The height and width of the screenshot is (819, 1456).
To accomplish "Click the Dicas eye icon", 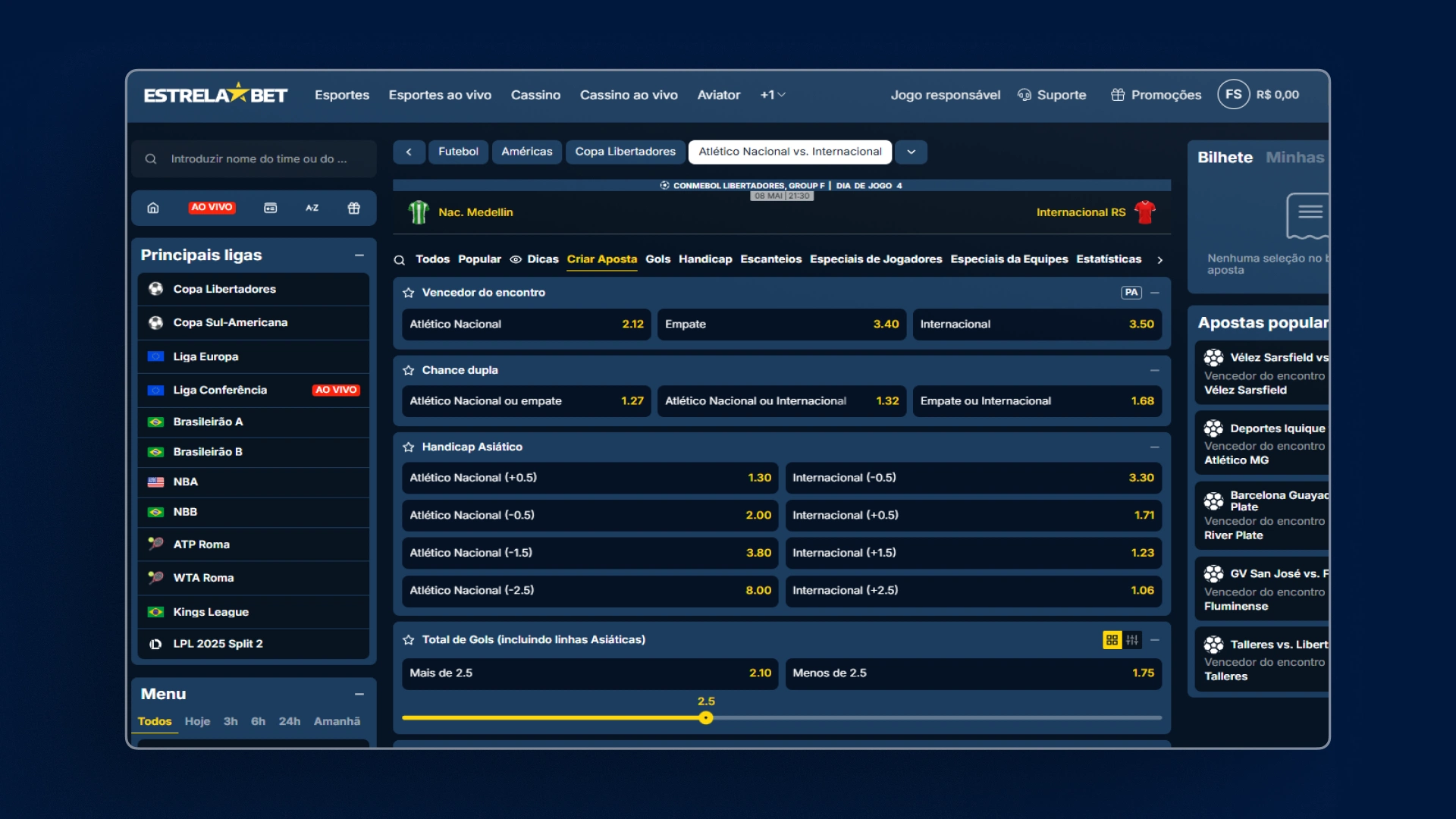I will tap(516, 259).
